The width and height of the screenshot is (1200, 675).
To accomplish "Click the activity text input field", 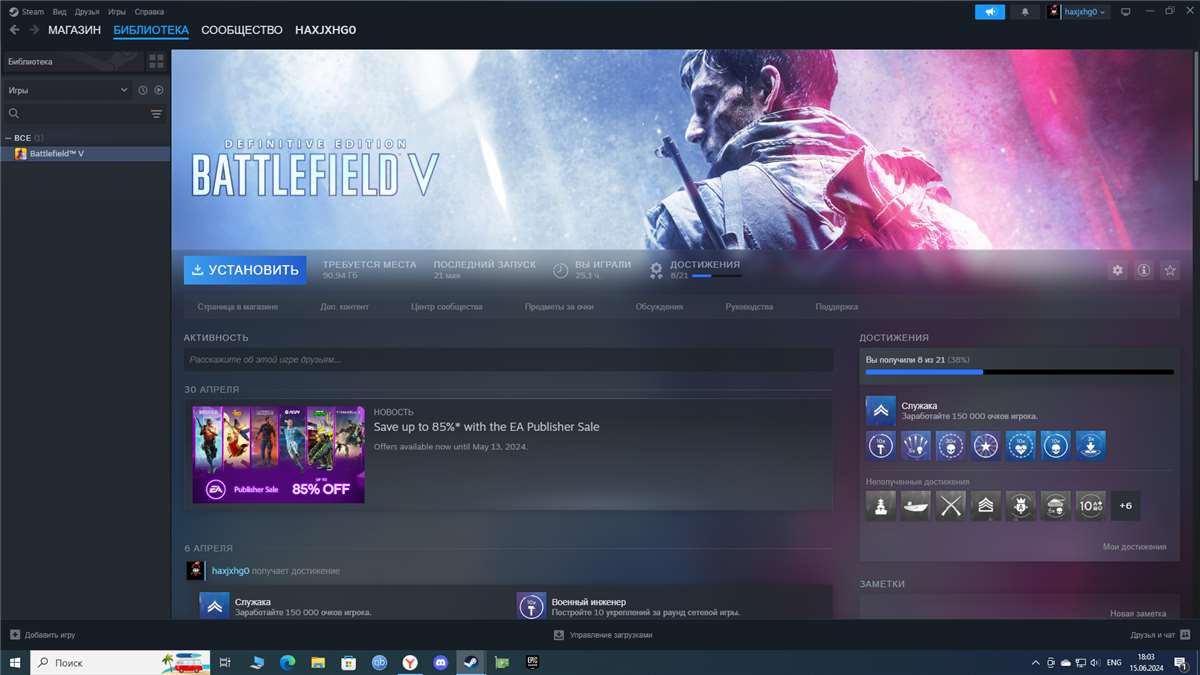I will point(508,359).
